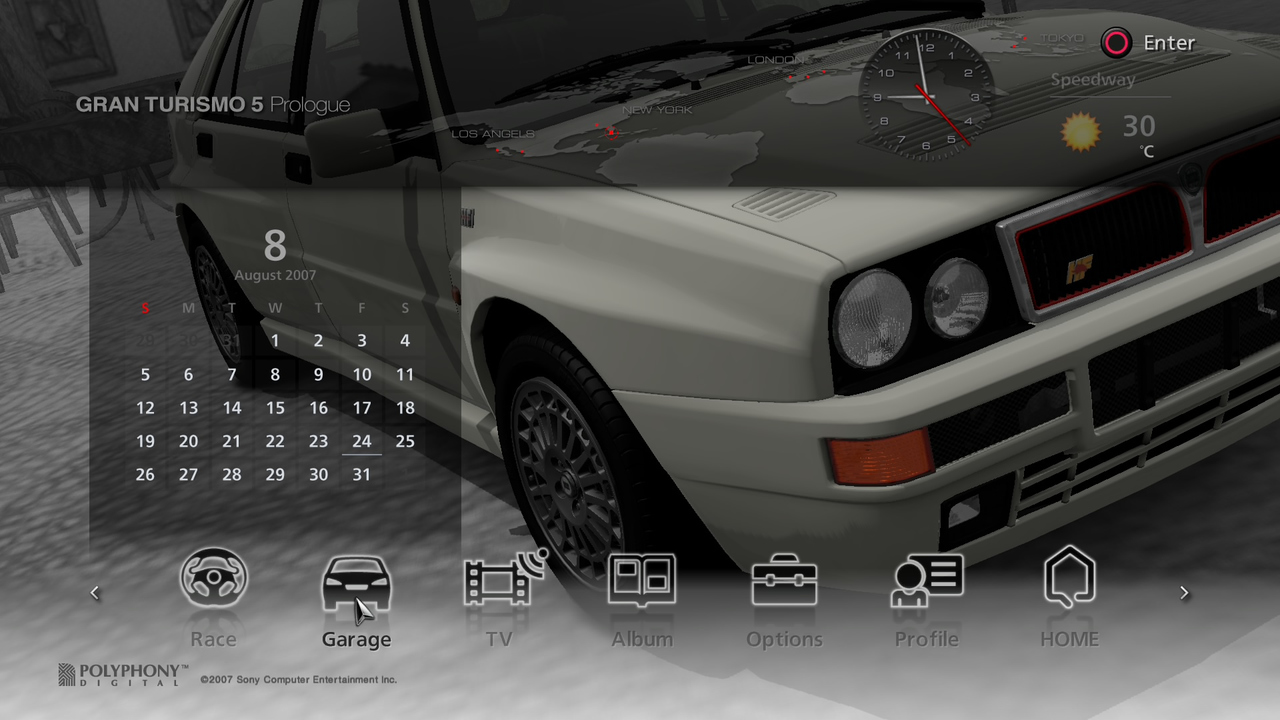
Task: Click the Sony Computer Entertainment copyright text
Action: [298, 680]
